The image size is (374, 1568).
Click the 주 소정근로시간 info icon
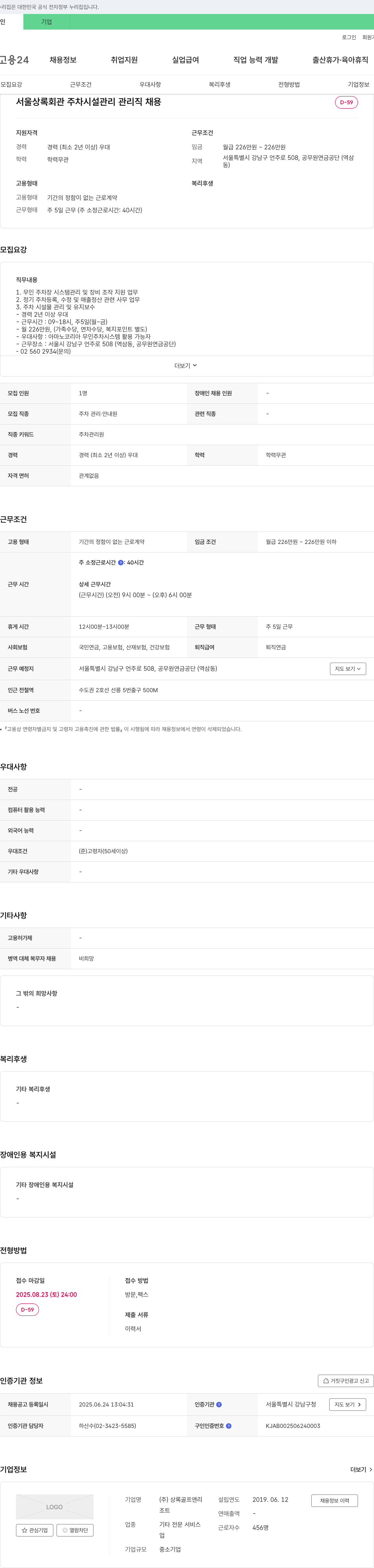tap(121, 563)
